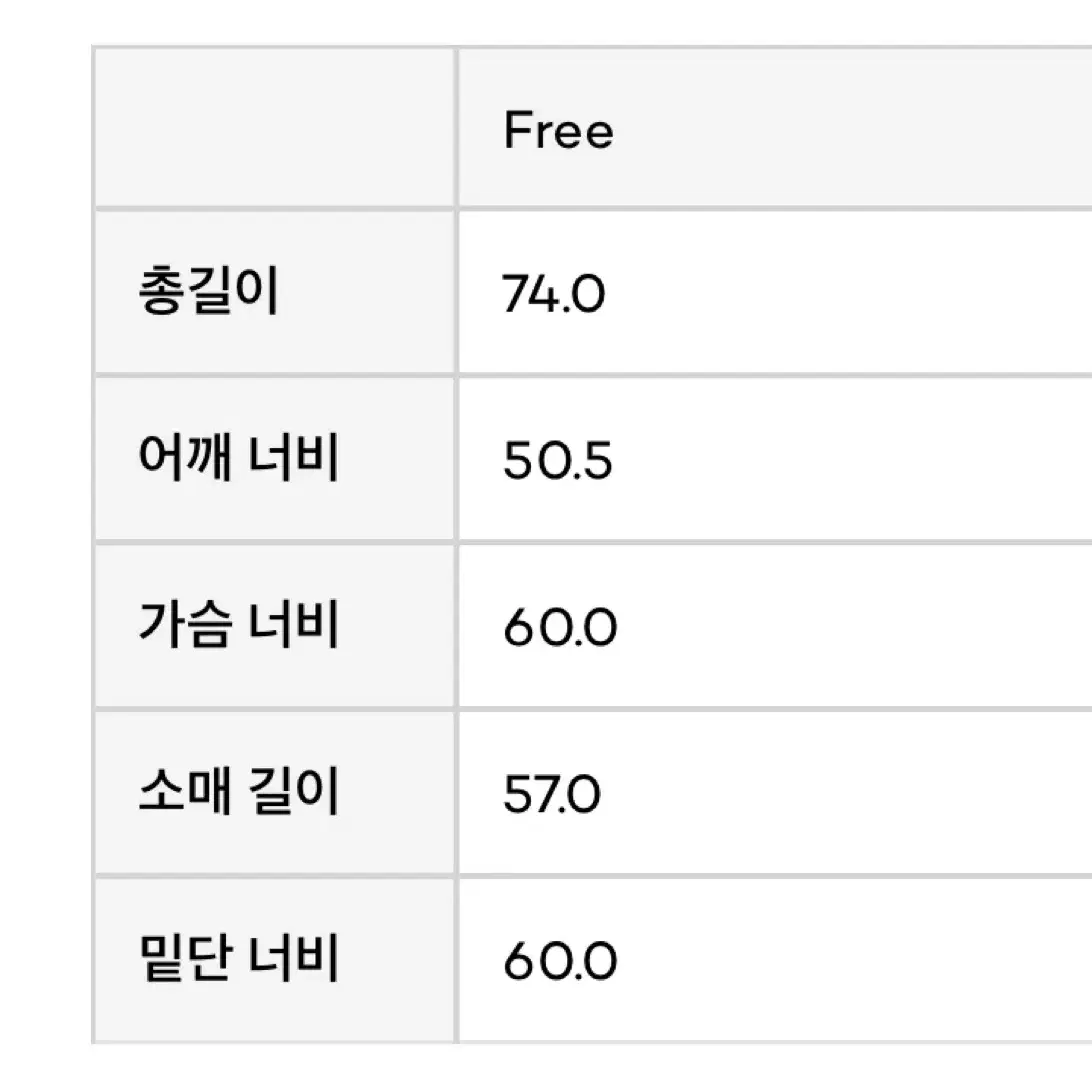
Task: Select the 60.0 chest width value
Action: (560, 627)
